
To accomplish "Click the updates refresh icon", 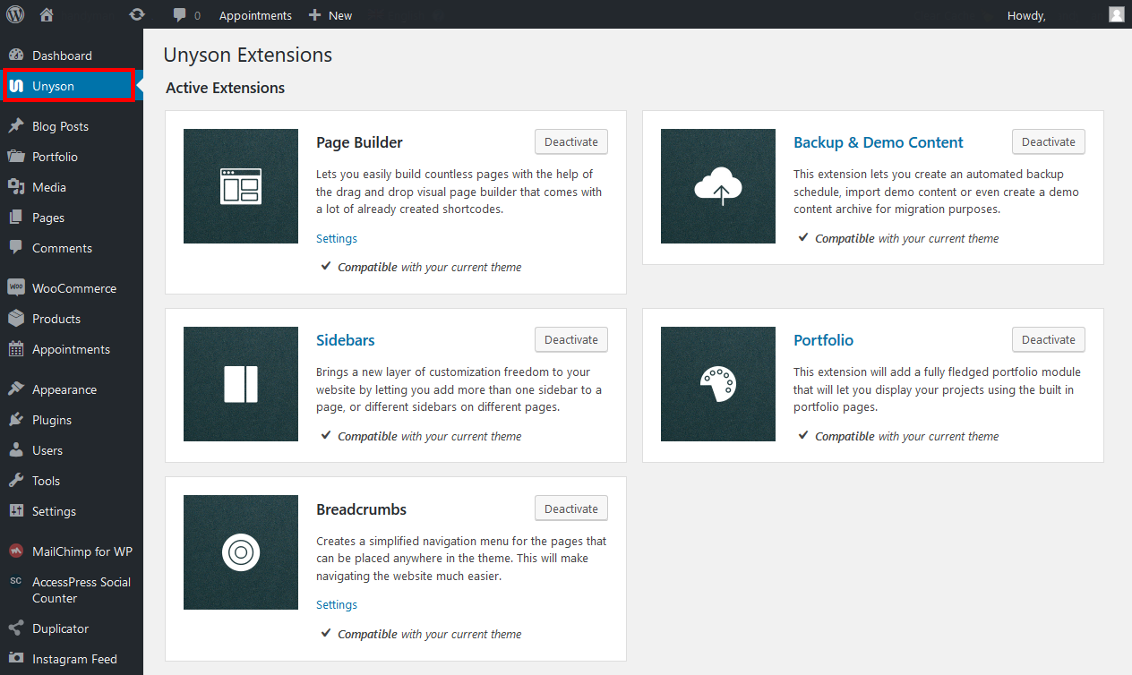I will tap(137, 15).
